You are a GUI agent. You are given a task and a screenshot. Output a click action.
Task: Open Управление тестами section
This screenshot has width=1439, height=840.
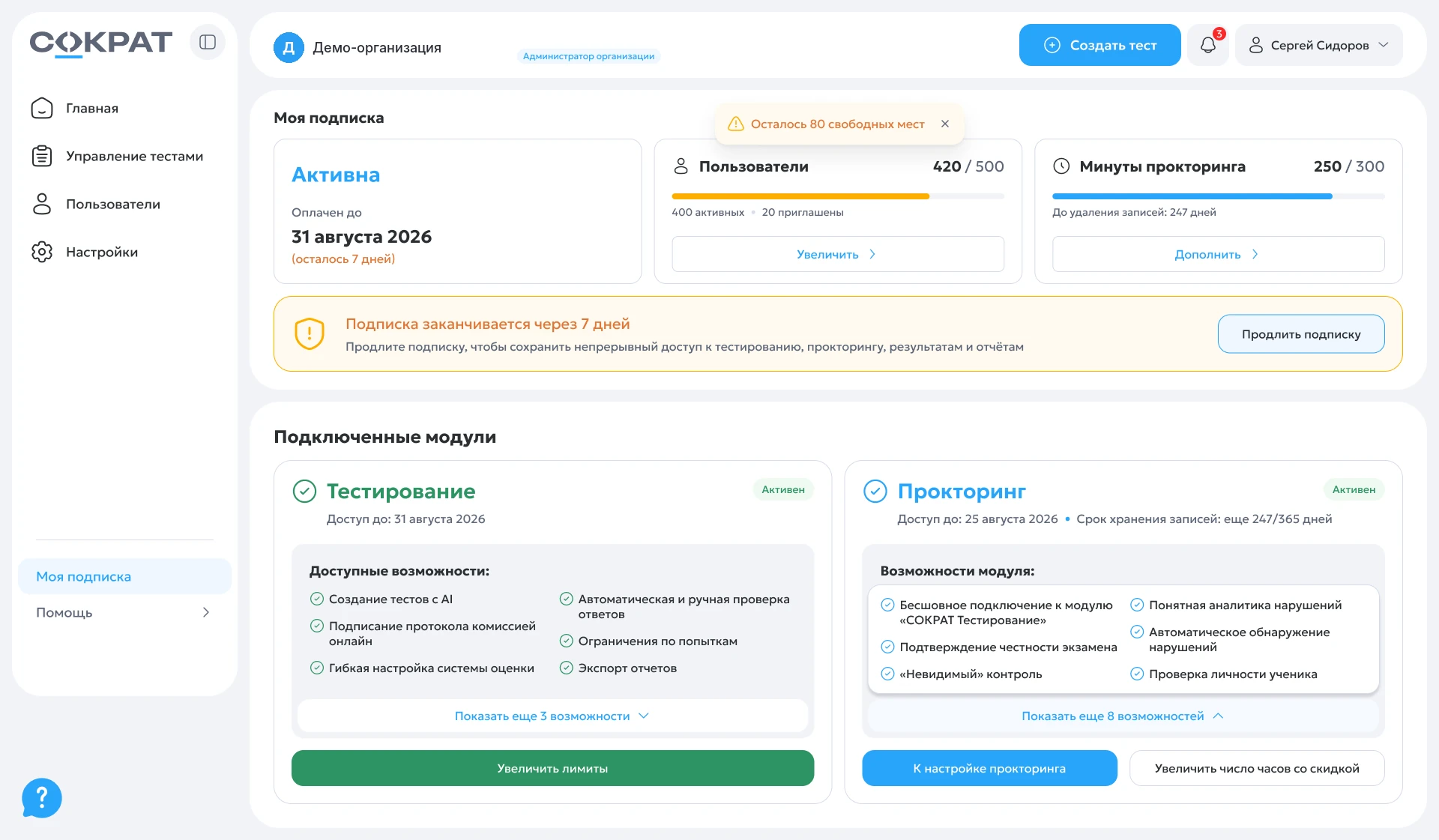(x=124, y=156)
